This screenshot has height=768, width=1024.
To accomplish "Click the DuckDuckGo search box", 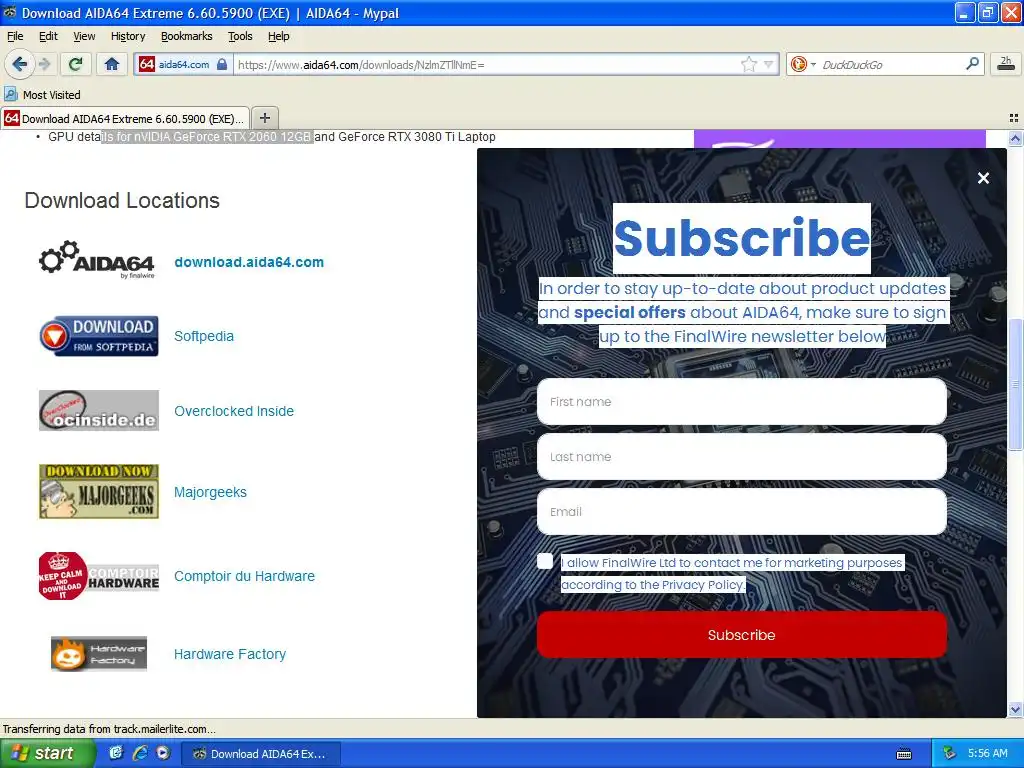I will tap(891, 64).
